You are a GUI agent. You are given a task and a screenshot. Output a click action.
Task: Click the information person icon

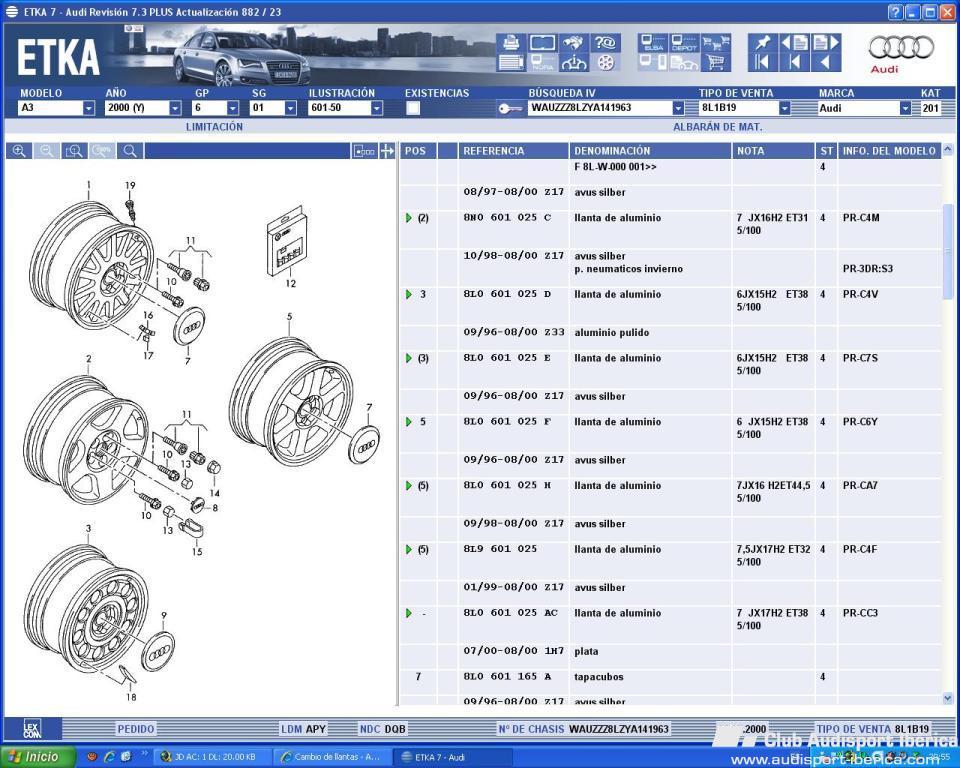point(574,62)
